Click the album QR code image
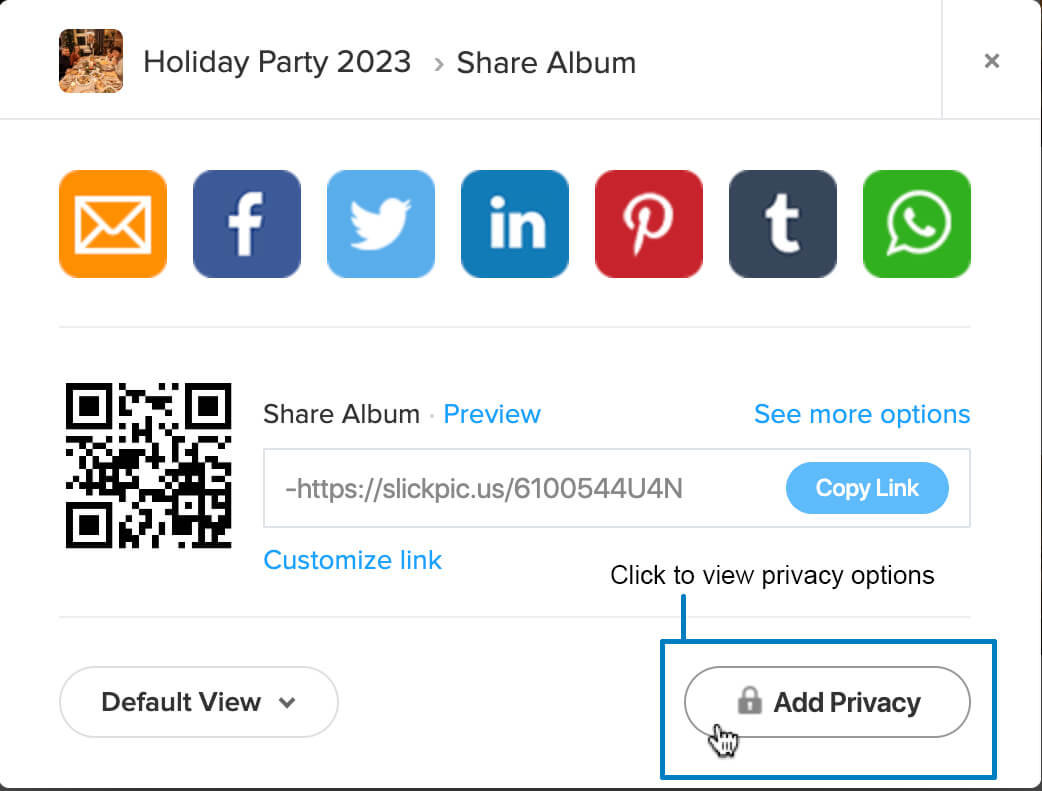The image size is (1042, 791). pos(149,465)
